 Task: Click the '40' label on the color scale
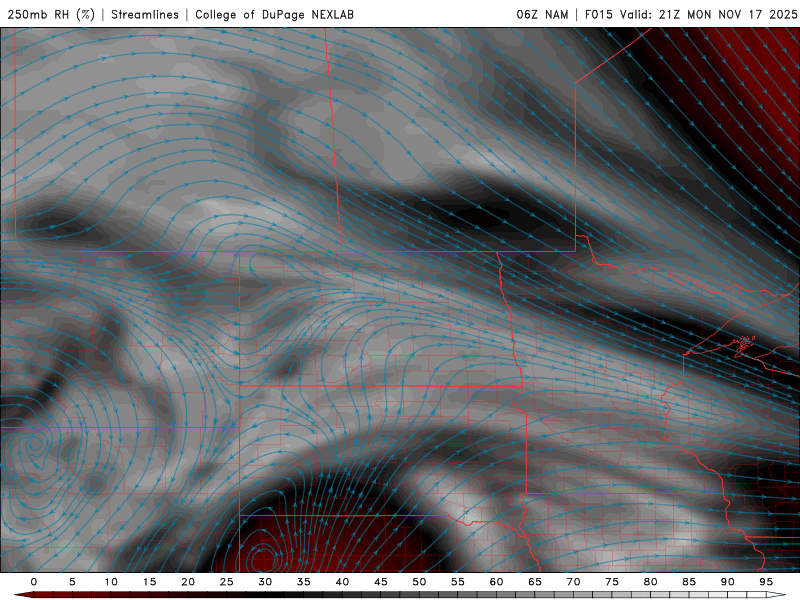tap(342, 582)
